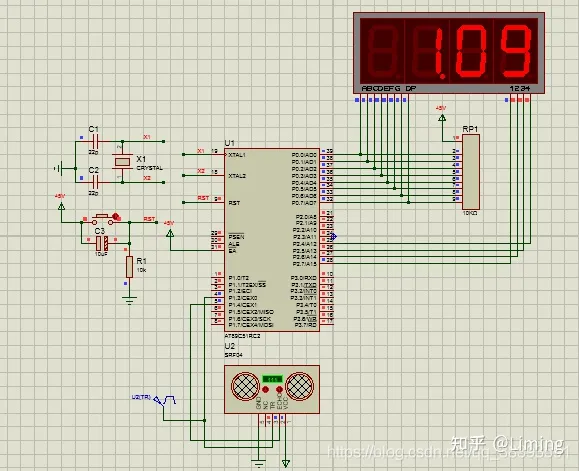Click the ground symbol left of C1 and C2

tap(58, 168)
